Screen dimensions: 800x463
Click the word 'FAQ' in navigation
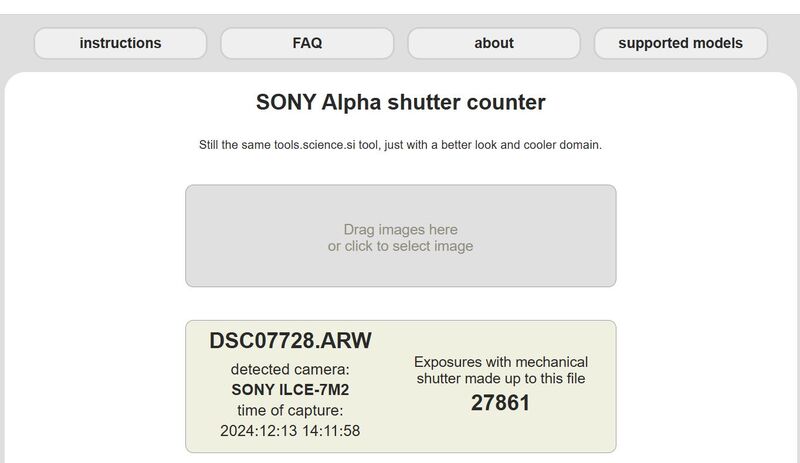pos(307,43)
